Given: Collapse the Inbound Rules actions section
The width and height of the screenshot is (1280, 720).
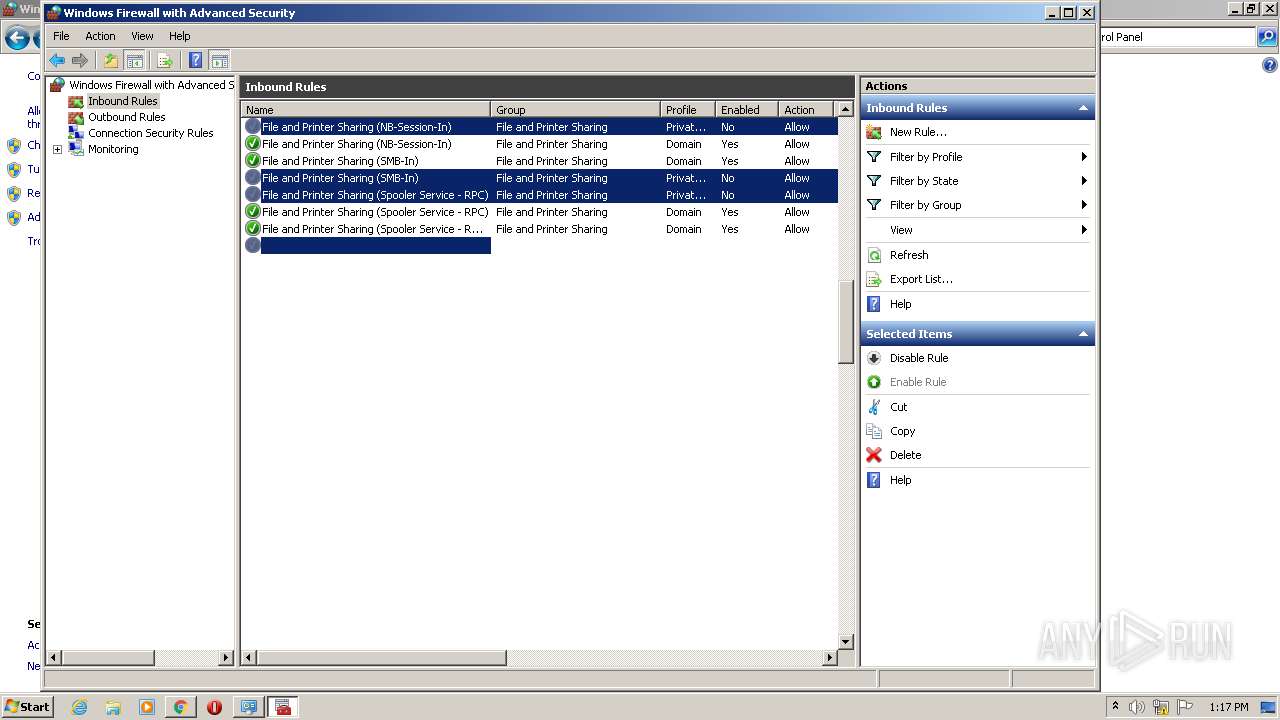Looking at the screenshot, I should [1083, 108].
